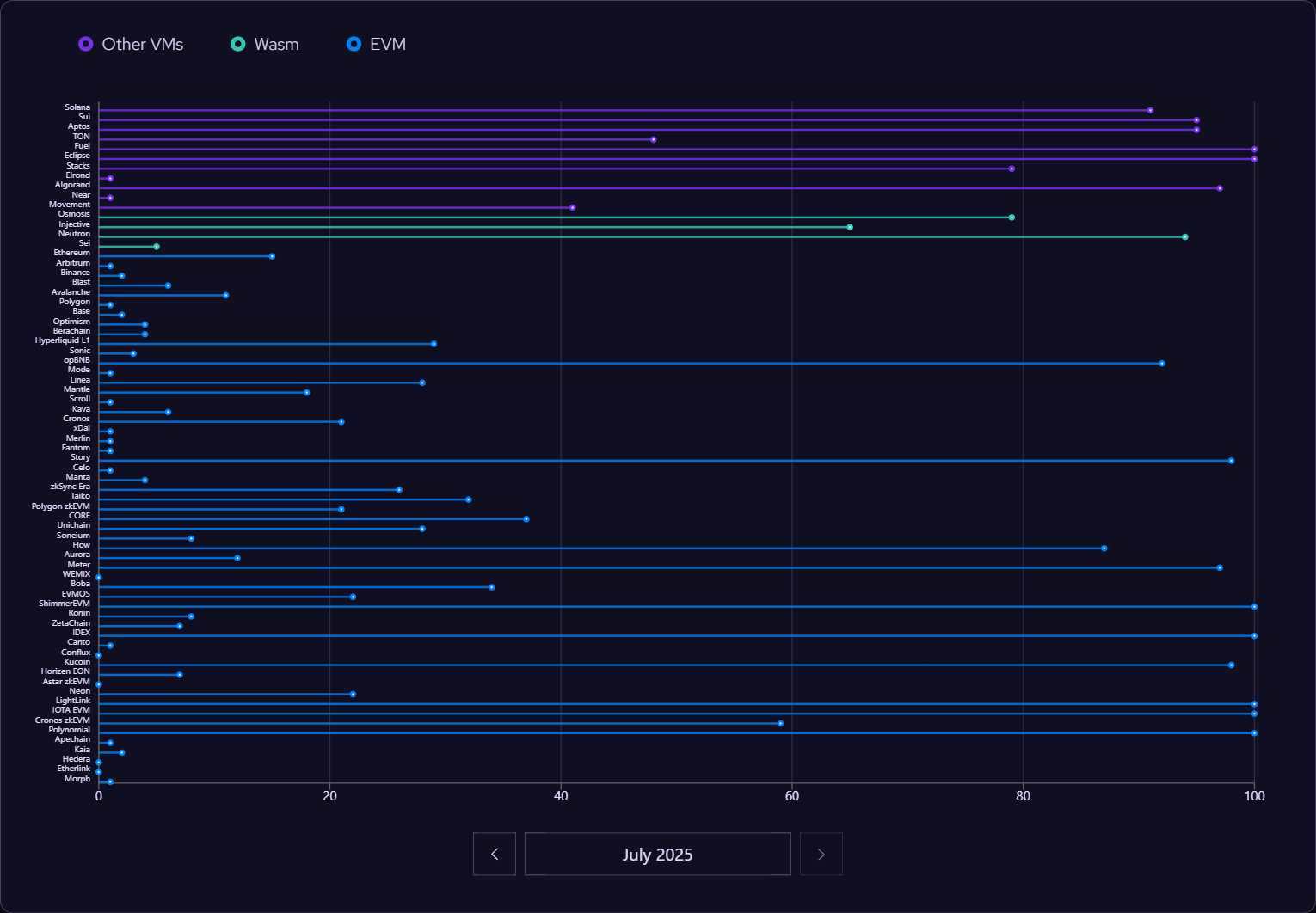Click the Elrond axis label

78,175
